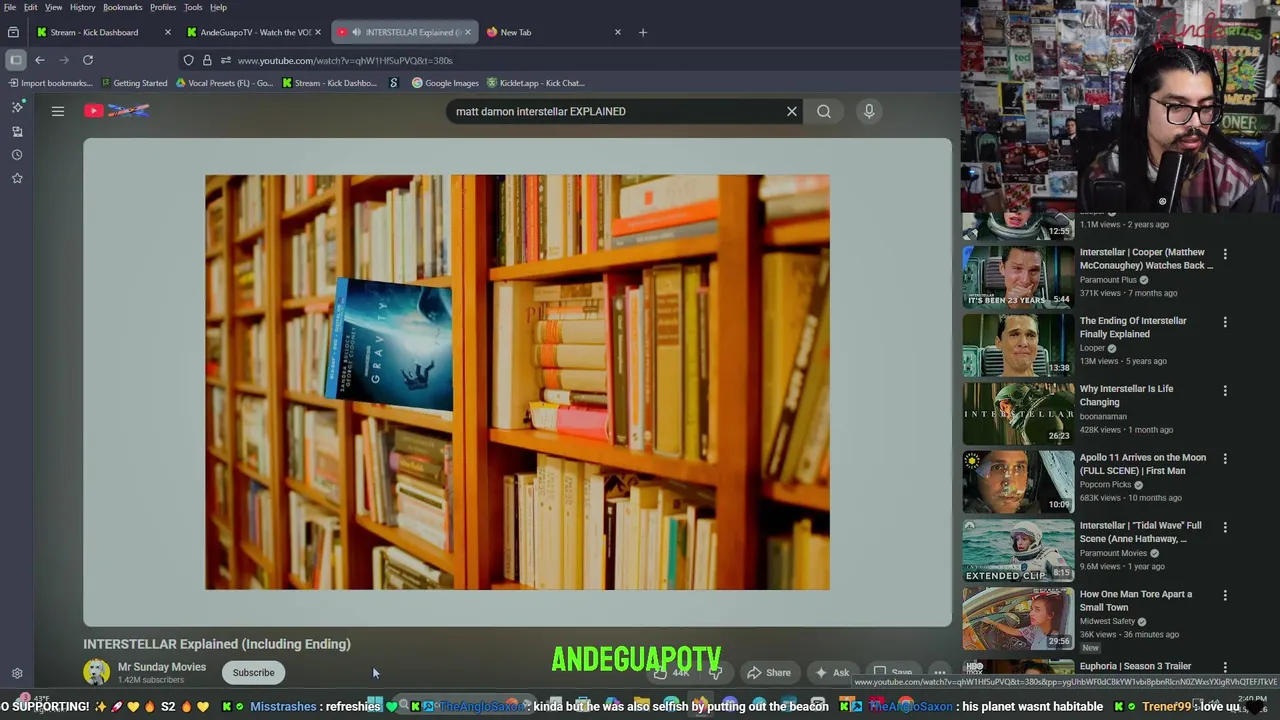This screenshot has height=720, width=1280.
Task: Clear the YouTube search text with X
Action: pyautogui.click(x=792, y=111)
